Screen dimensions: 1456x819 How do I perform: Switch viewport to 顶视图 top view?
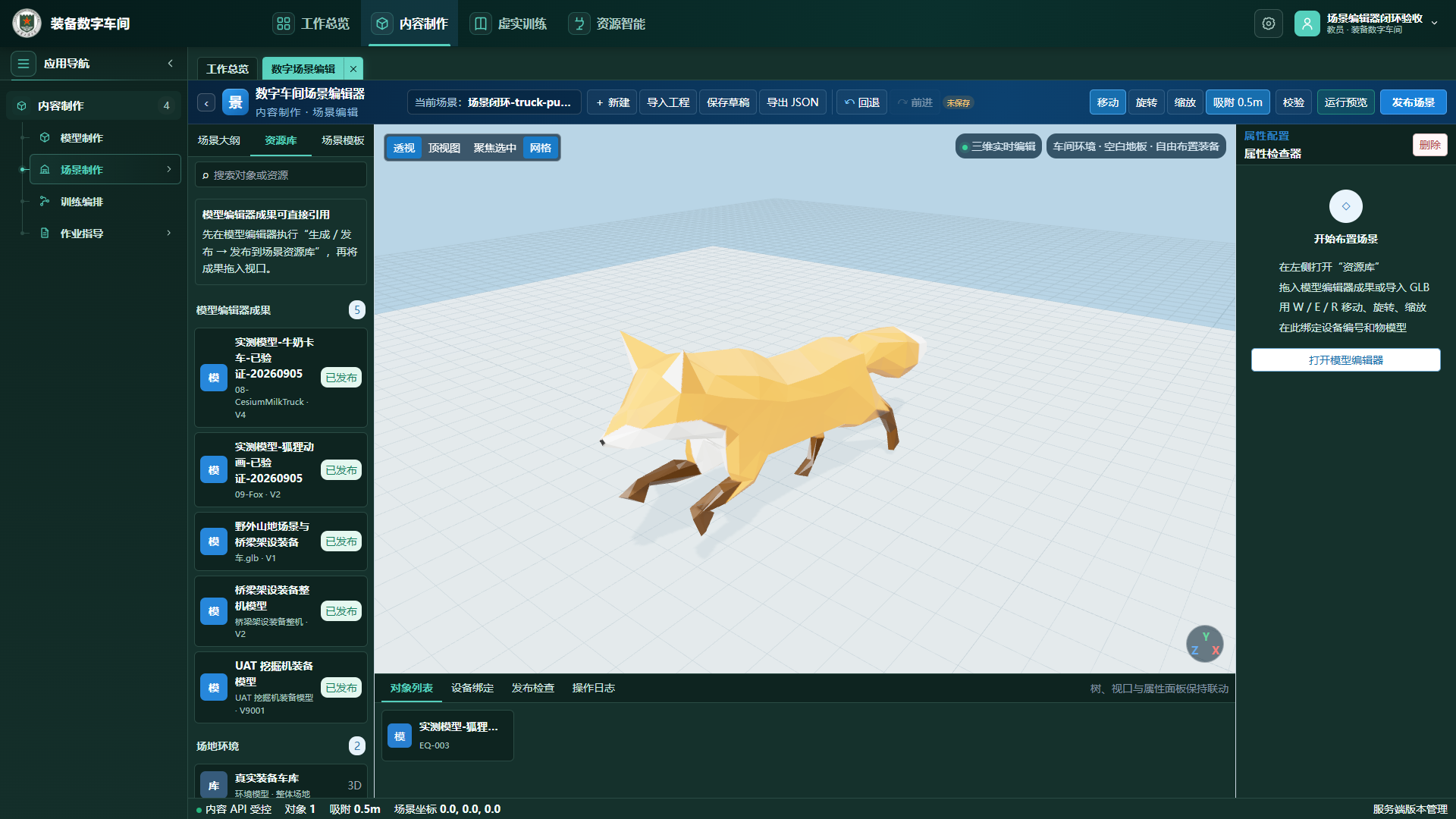click(444, 148)
